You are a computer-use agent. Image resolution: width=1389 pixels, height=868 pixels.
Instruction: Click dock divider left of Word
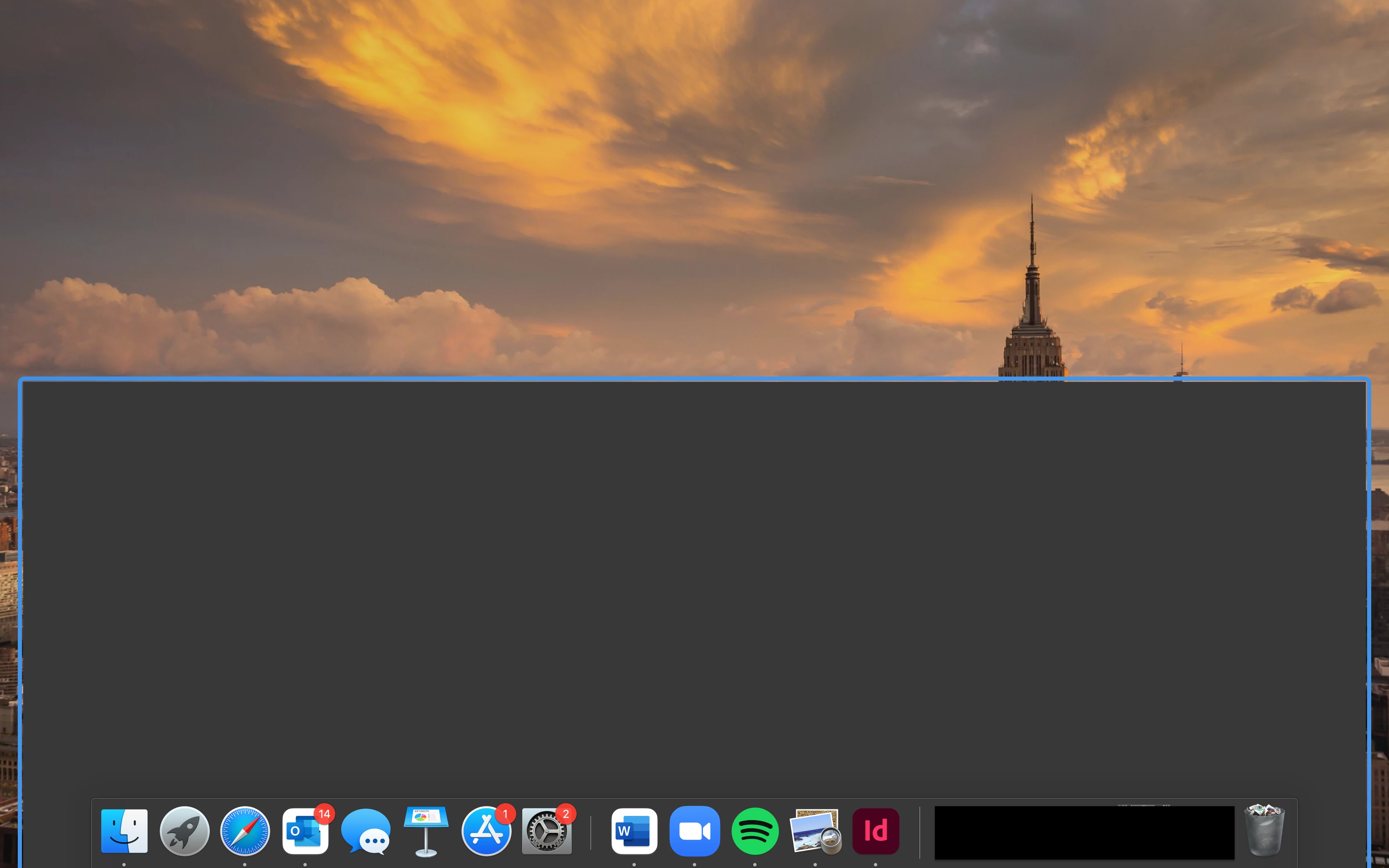(x=591, y=832)
